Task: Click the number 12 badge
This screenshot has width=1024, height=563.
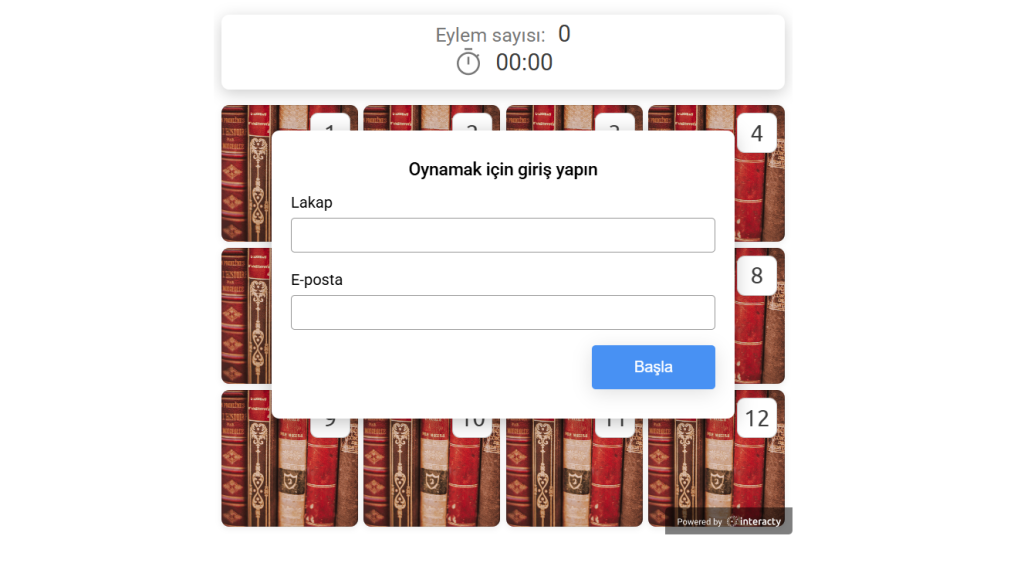Action: point(757,418)
